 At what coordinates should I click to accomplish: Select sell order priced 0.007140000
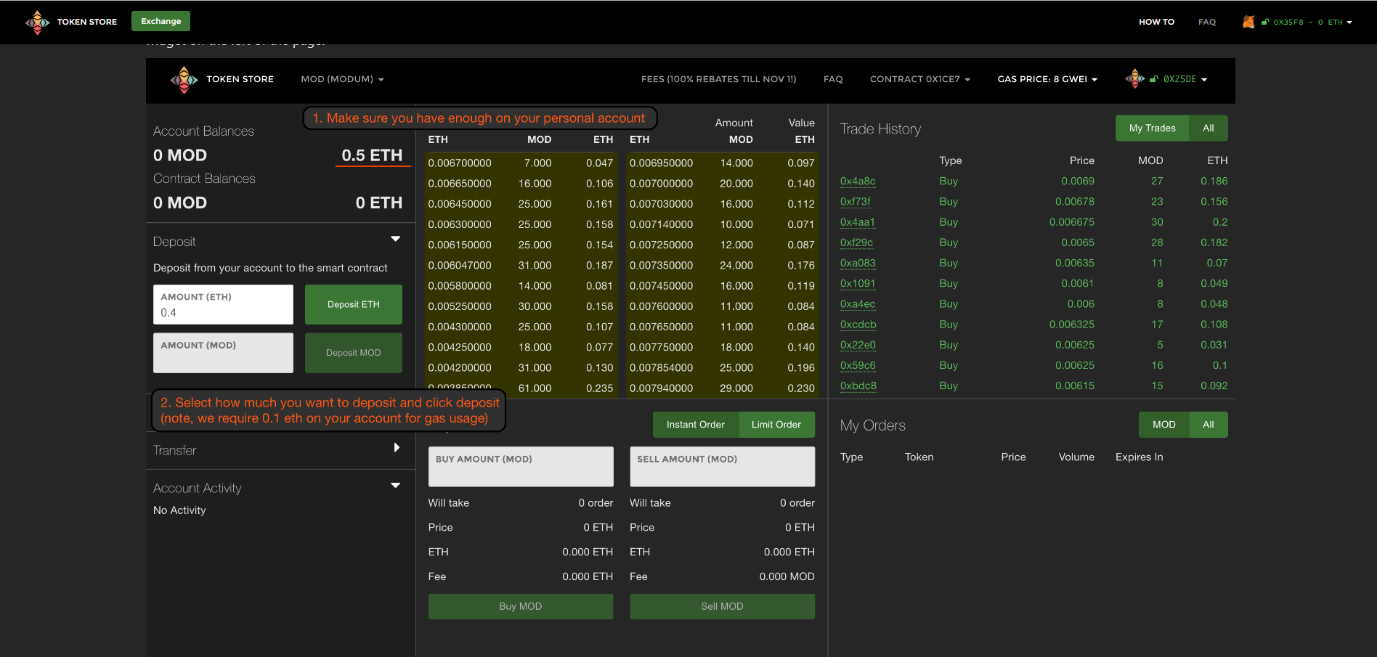[722, 225]
